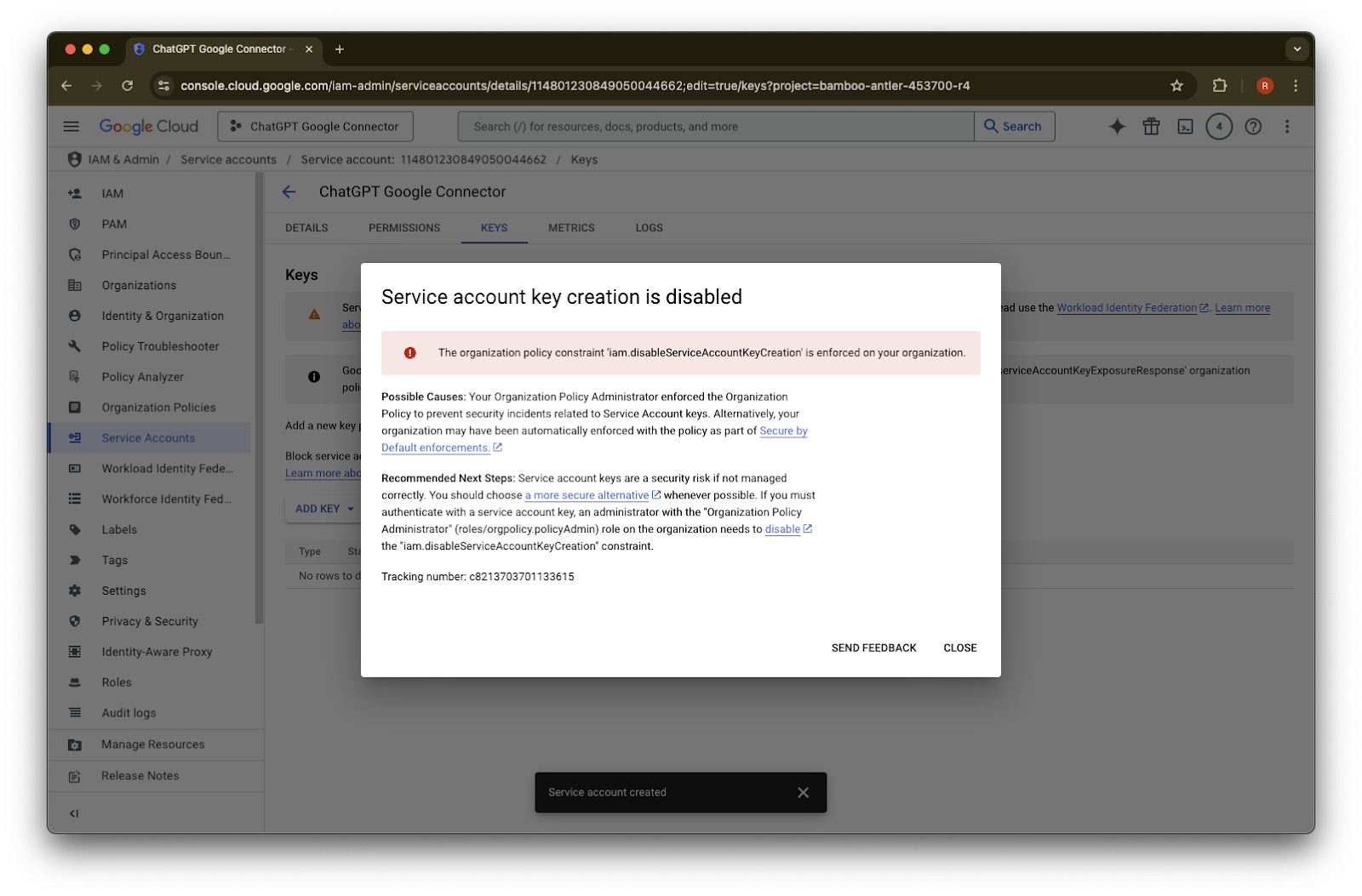
Task: Click the IAM sidebar icon
Action: [x=75, y=194]
